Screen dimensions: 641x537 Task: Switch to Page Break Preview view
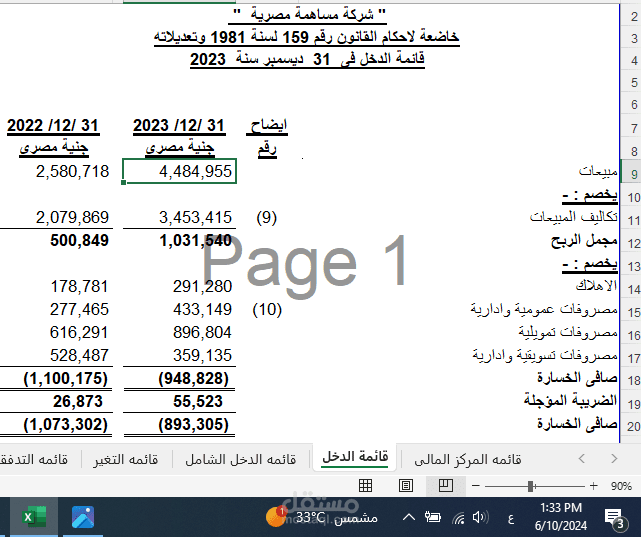(446, 486)
